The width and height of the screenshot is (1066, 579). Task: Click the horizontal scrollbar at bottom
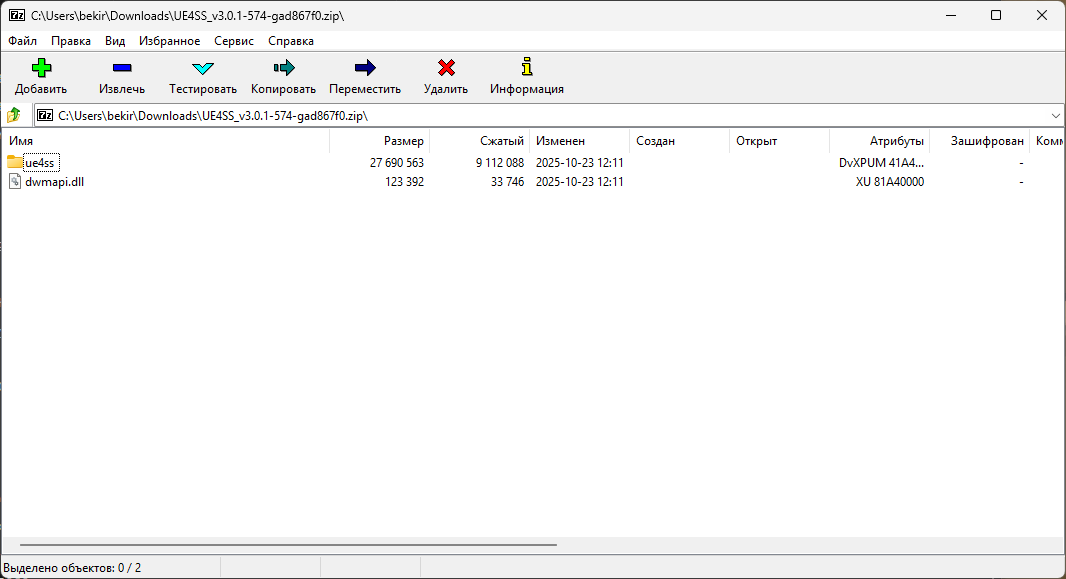click(288, 545)
